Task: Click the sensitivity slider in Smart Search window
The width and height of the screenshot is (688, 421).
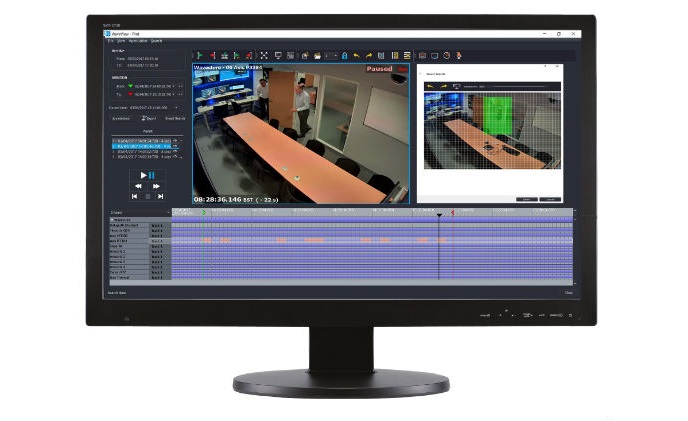Action: (x=520, y=86)
